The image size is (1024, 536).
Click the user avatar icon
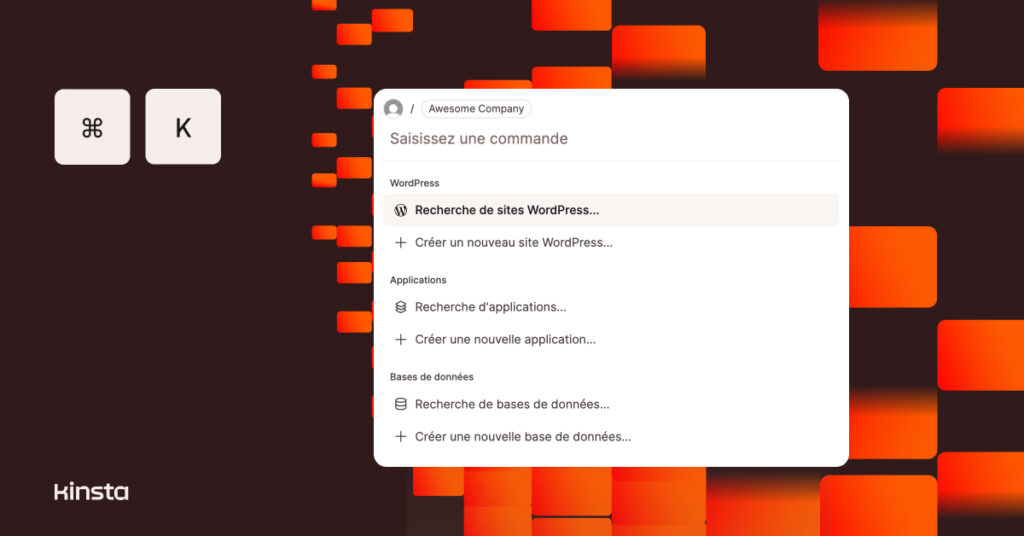[x=393, y=108]
